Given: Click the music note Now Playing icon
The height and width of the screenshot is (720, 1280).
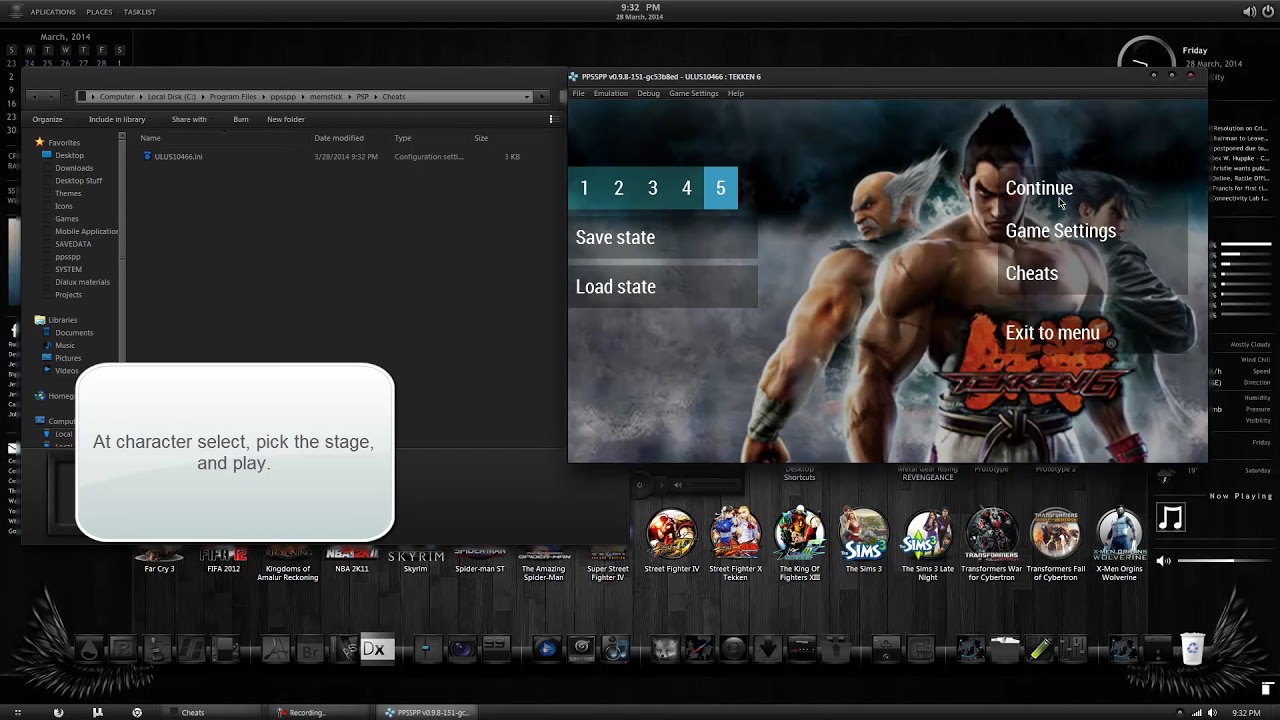Looking at the screenshot, I should [1171, 518].
